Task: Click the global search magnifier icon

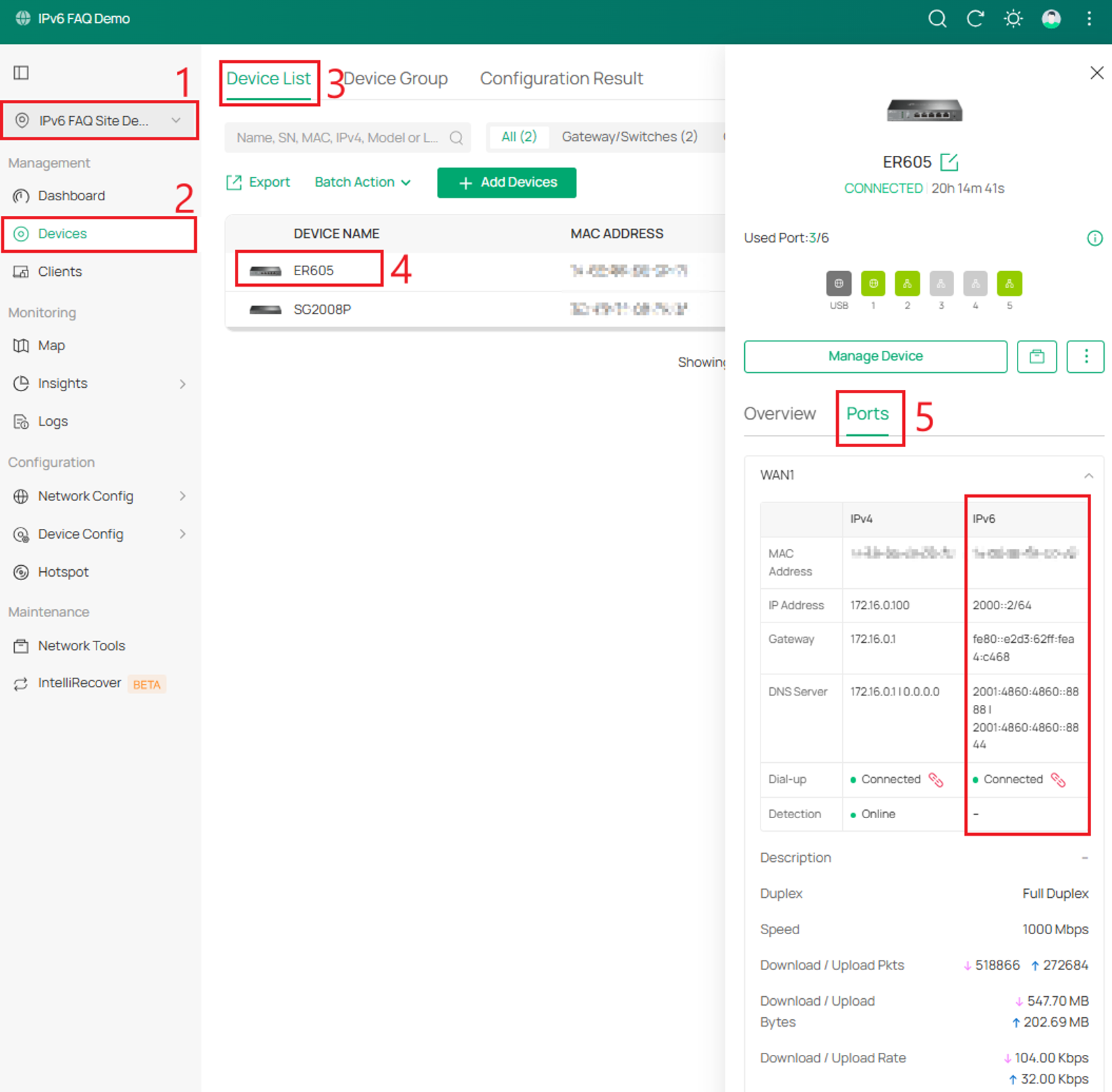Action: click(937, 19)
